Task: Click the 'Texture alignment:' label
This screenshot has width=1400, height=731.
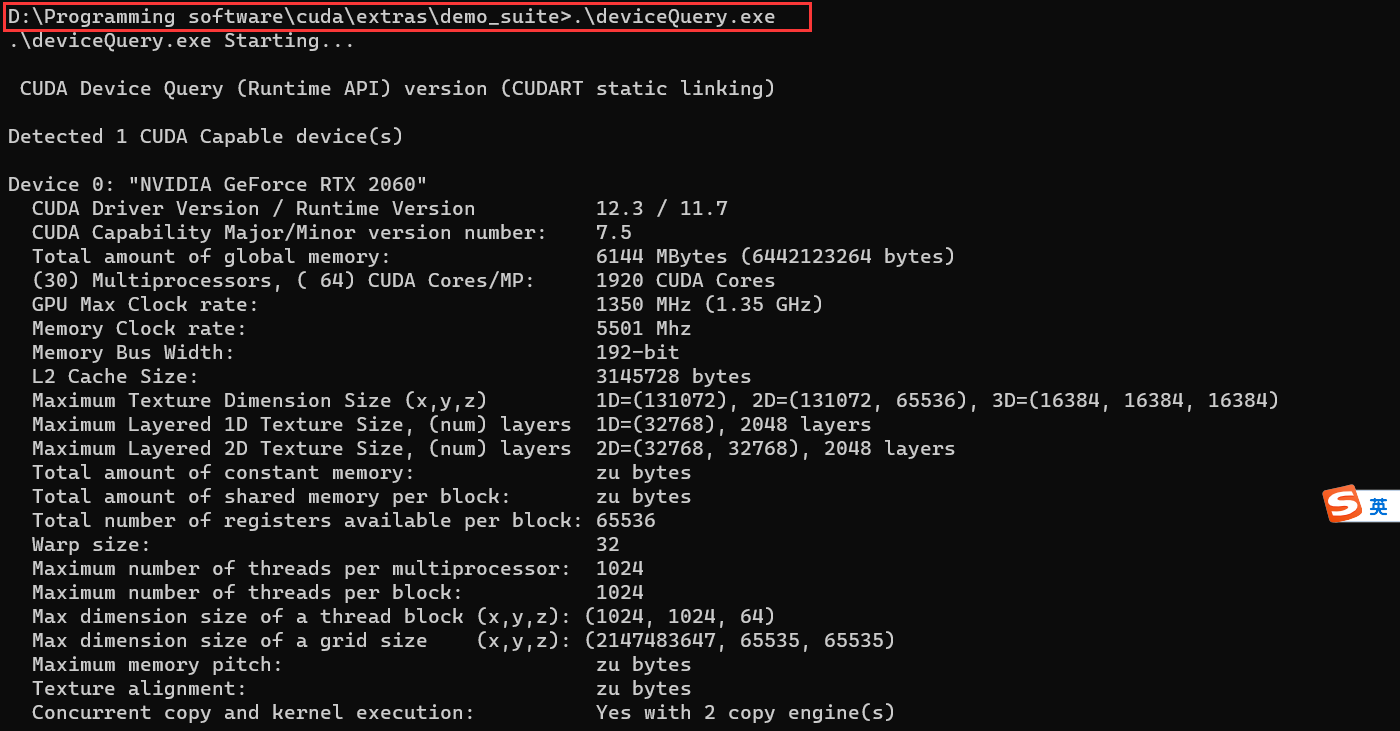Action: pos(139,689)
